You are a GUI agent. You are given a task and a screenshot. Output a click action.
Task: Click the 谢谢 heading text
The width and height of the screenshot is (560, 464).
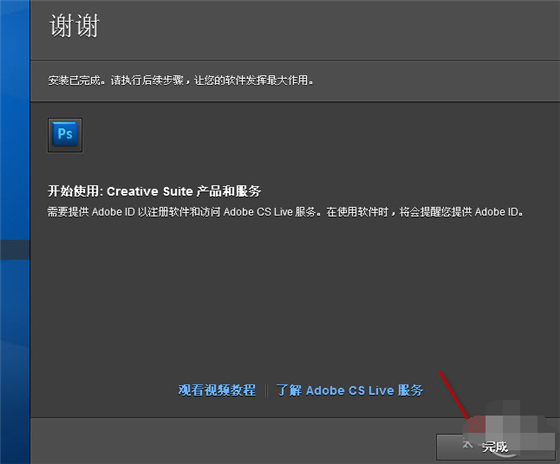pos(74,26)
